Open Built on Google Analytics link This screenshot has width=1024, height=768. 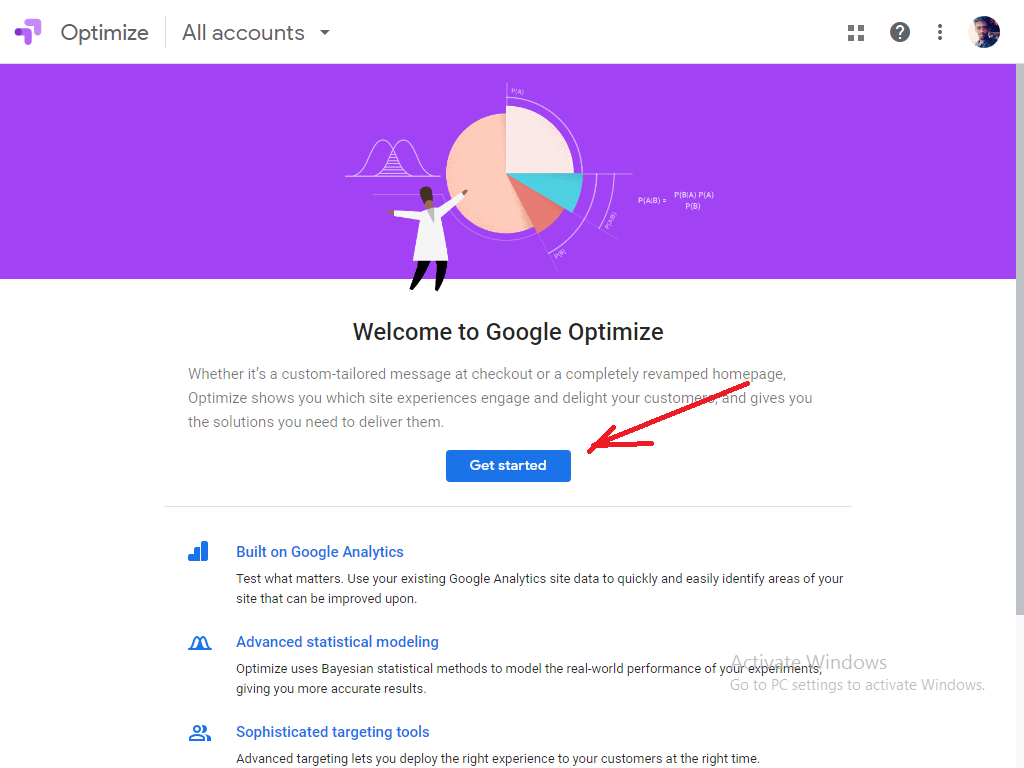point(319,552)
